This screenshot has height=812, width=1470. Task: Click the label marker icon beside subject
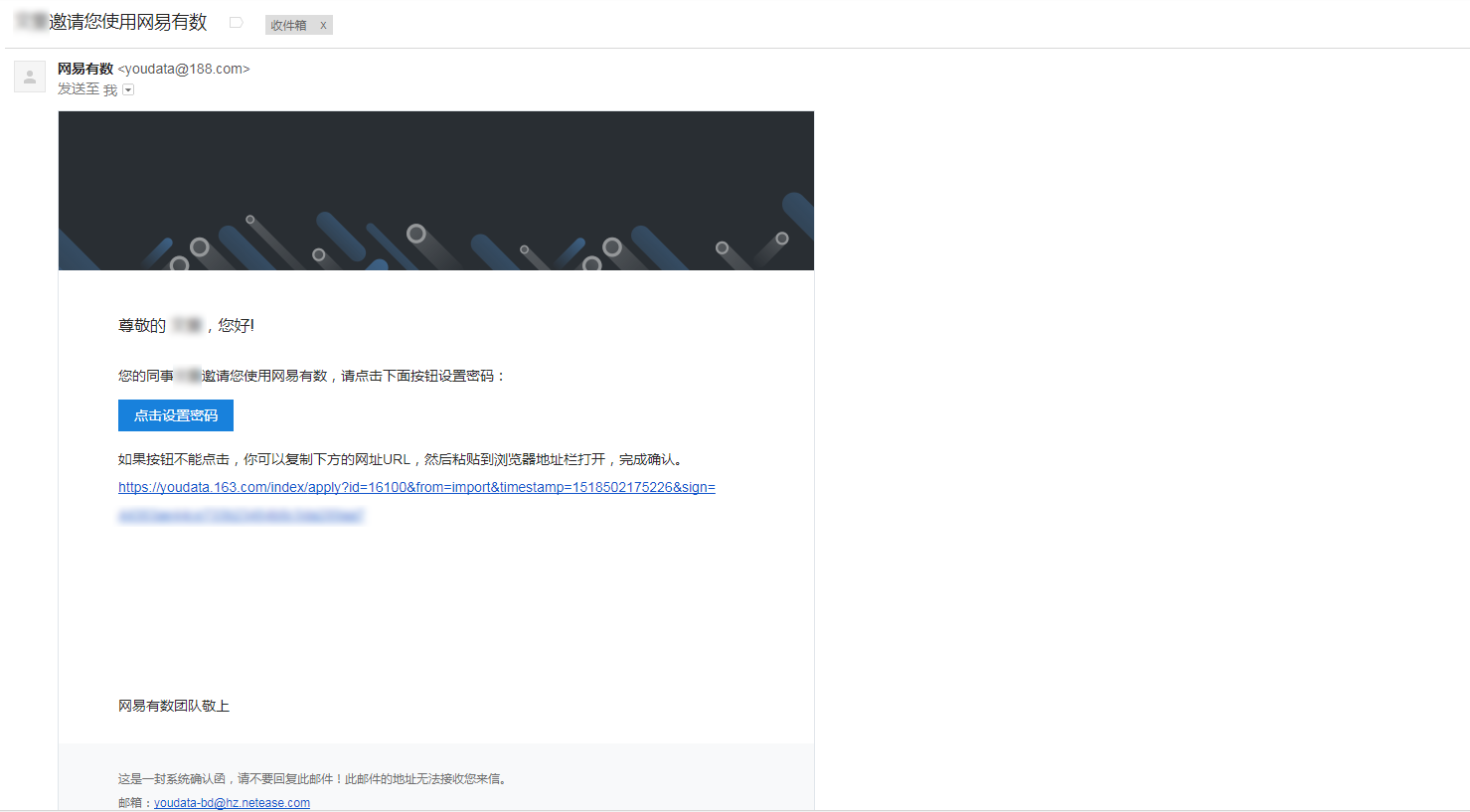coord(236,22)
